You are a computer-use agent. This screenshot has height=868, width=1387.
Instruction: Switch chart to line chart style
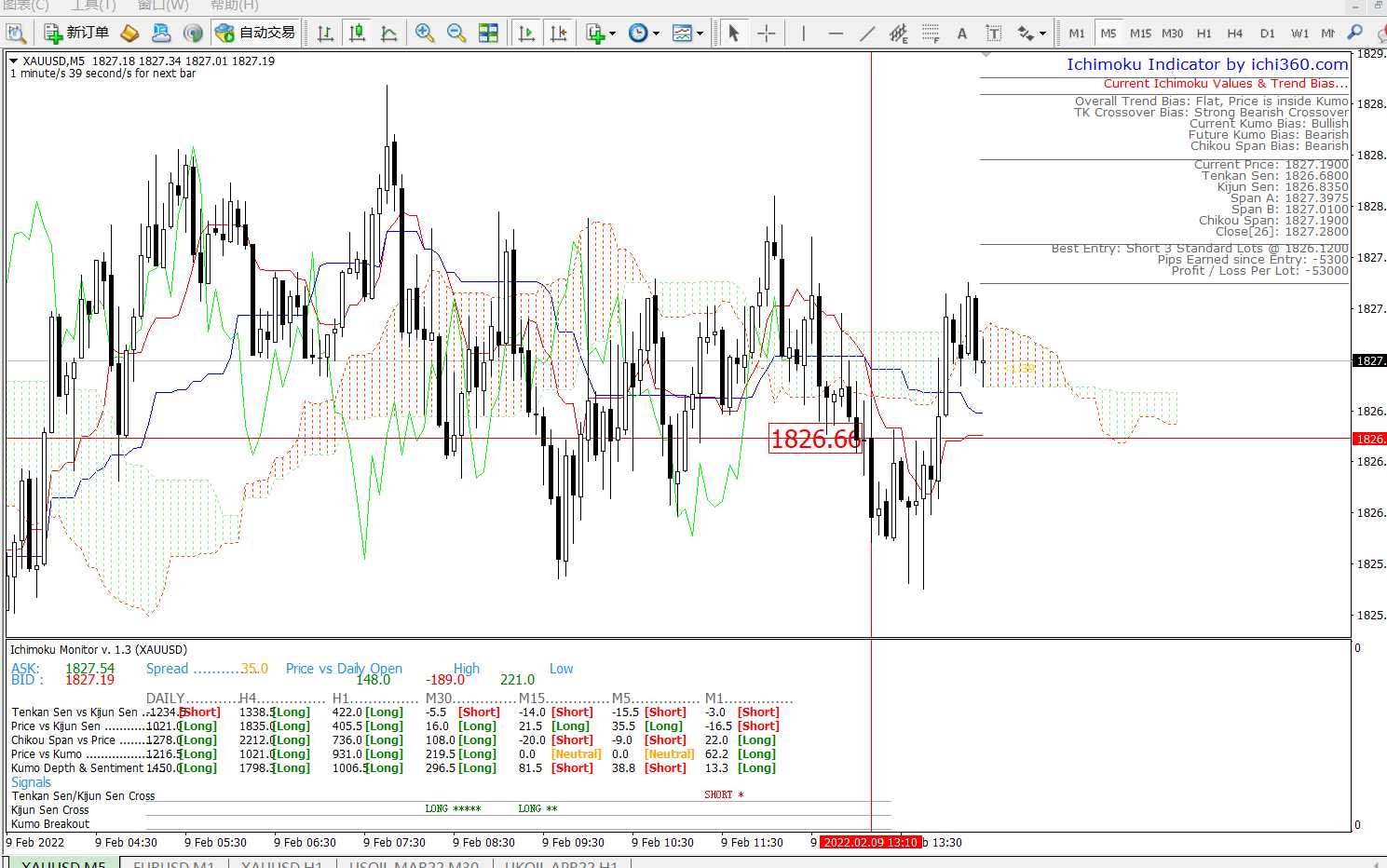tap(388, 34)
